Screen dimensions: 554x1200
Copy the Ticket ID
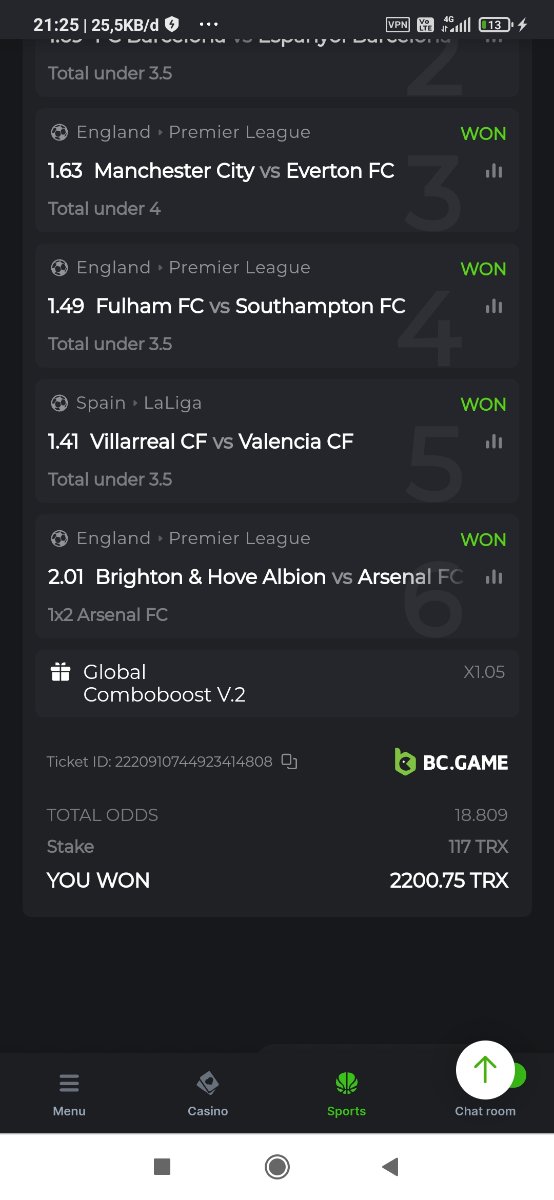point(289,762)
